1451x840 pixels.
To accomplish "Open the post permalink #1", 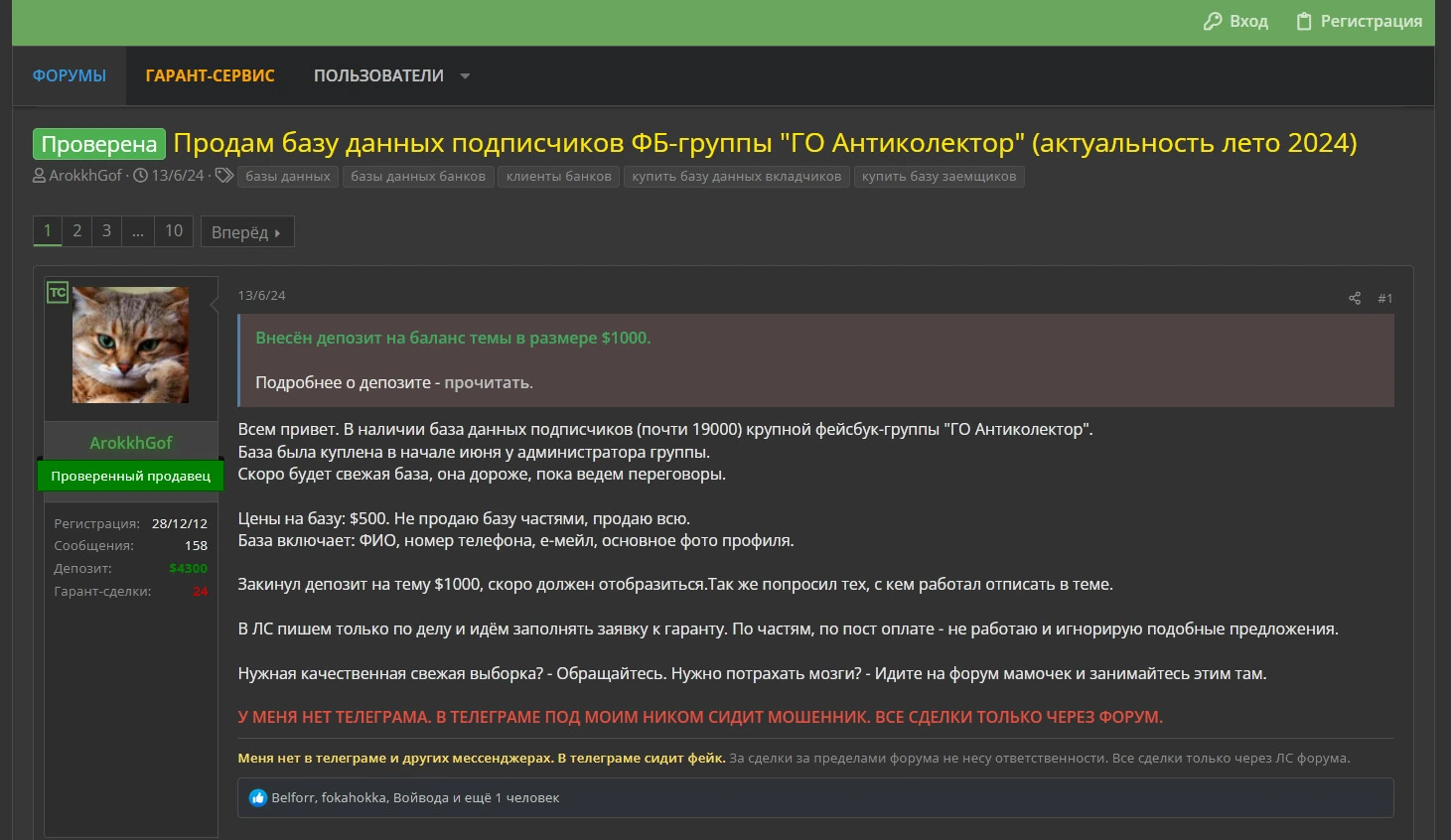I will (x=1384, y=298).
